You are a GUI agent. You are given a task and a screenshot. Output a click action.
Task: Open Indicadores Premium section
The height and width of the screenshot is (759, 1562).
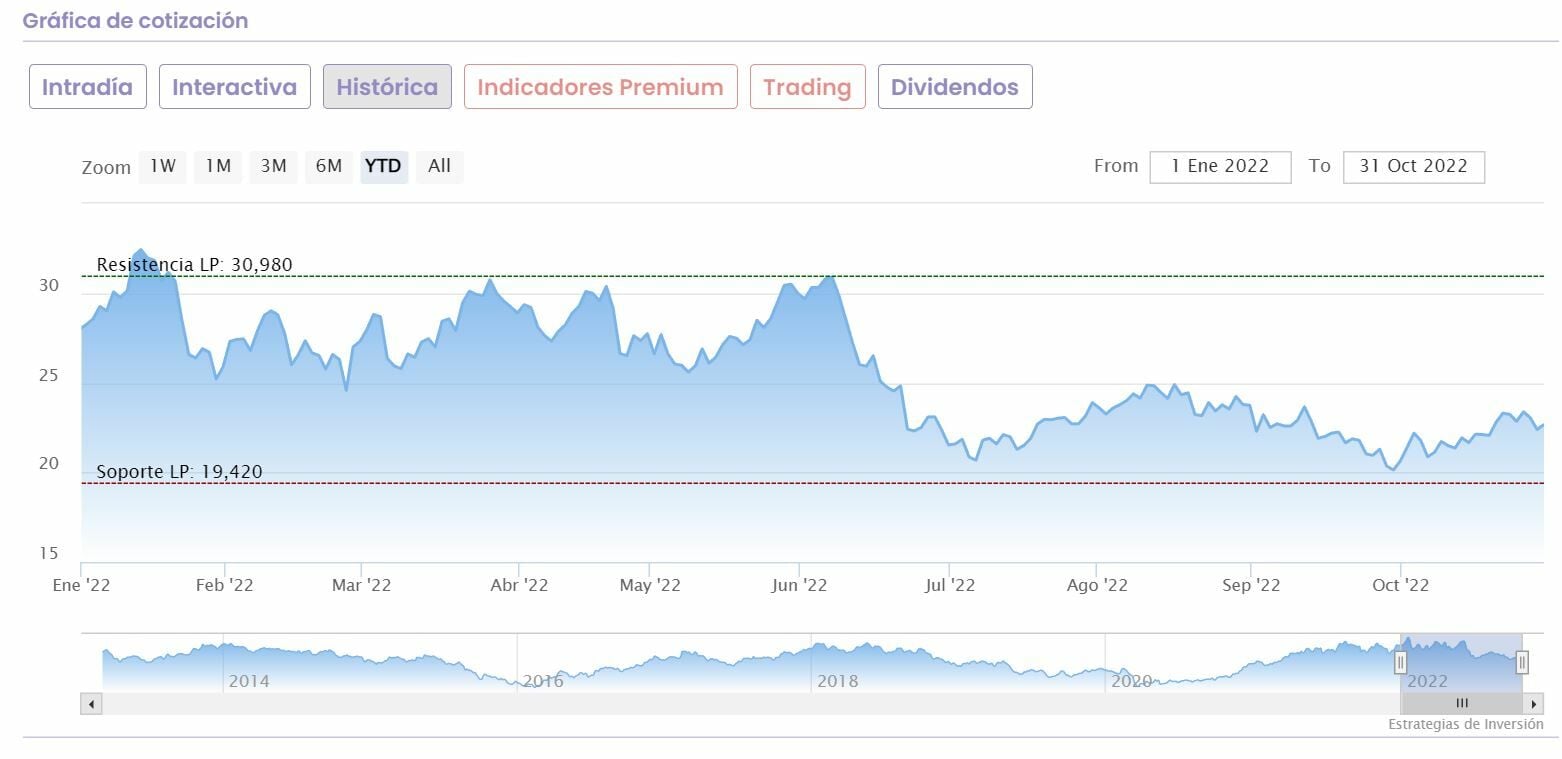pos(600,87)
